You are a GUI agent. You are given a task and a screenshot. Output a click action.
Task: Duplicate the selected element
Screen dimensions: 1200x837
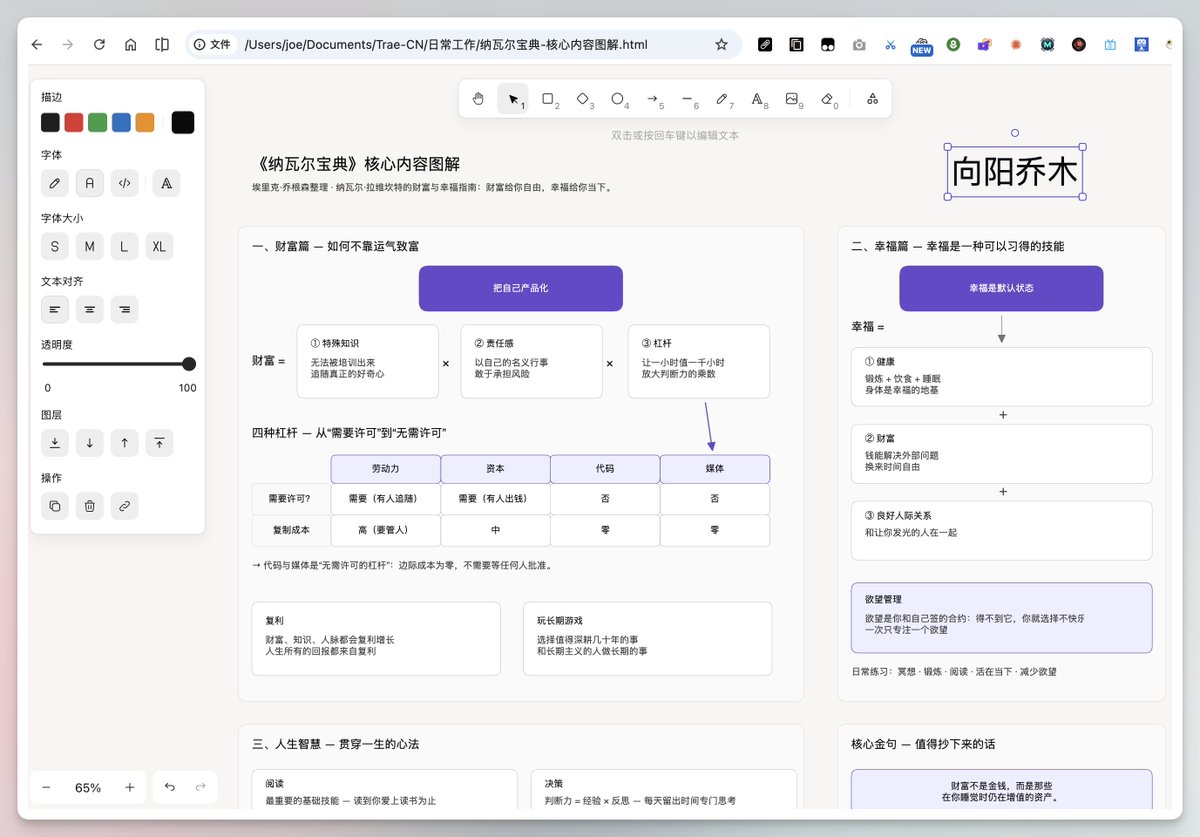tap(55, 506)
